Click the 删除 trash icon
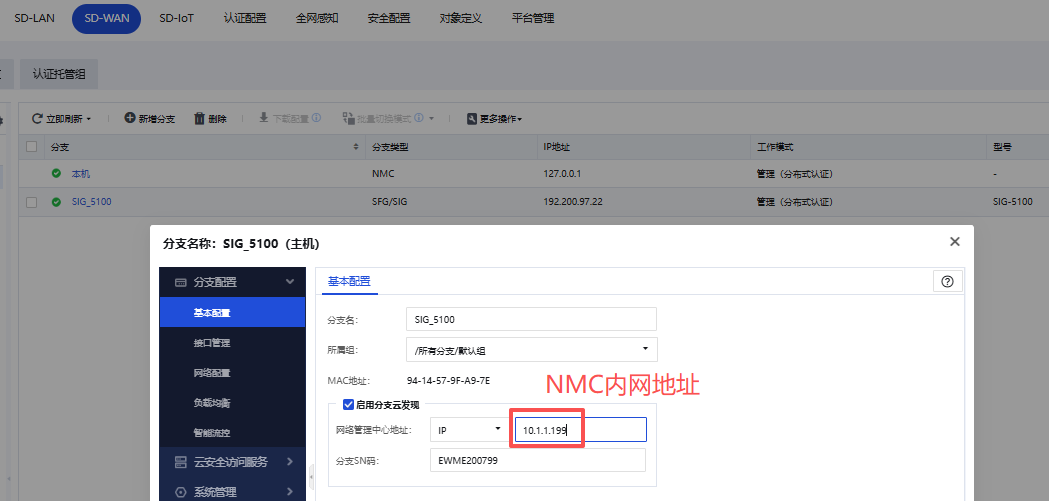 pos(199,118)
